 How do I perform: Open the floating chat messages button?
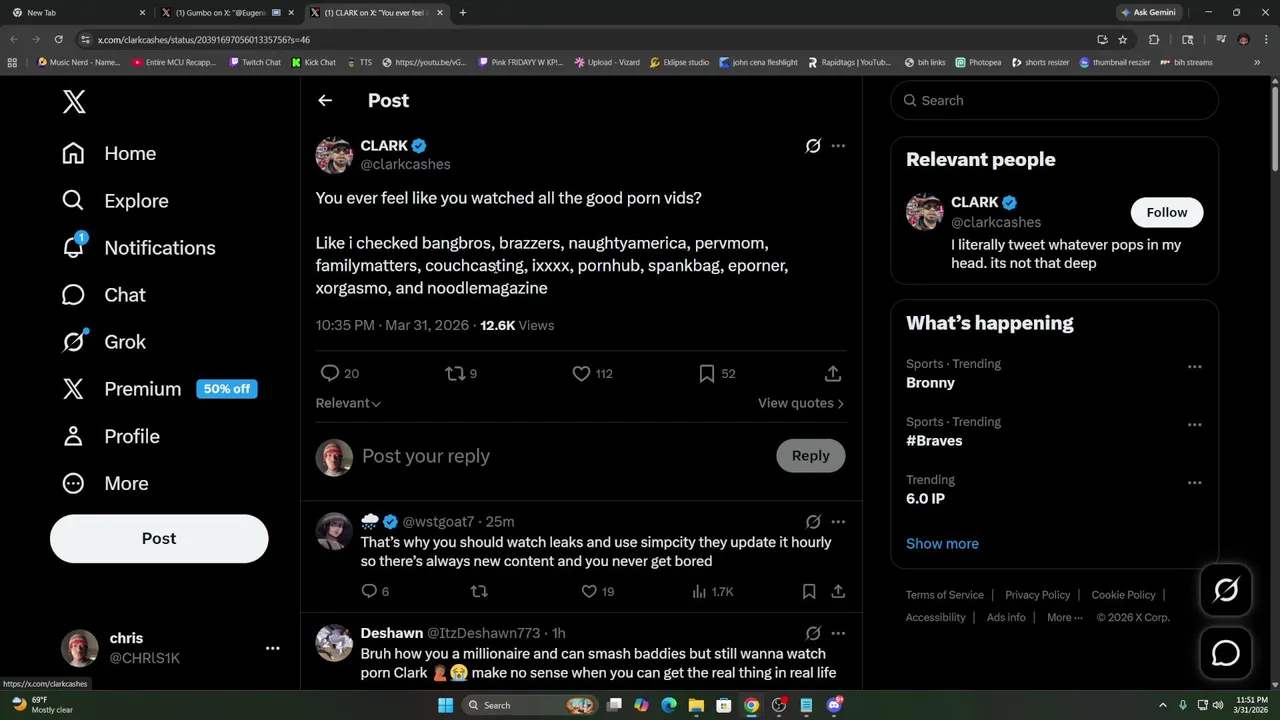tap(1225, 653)
